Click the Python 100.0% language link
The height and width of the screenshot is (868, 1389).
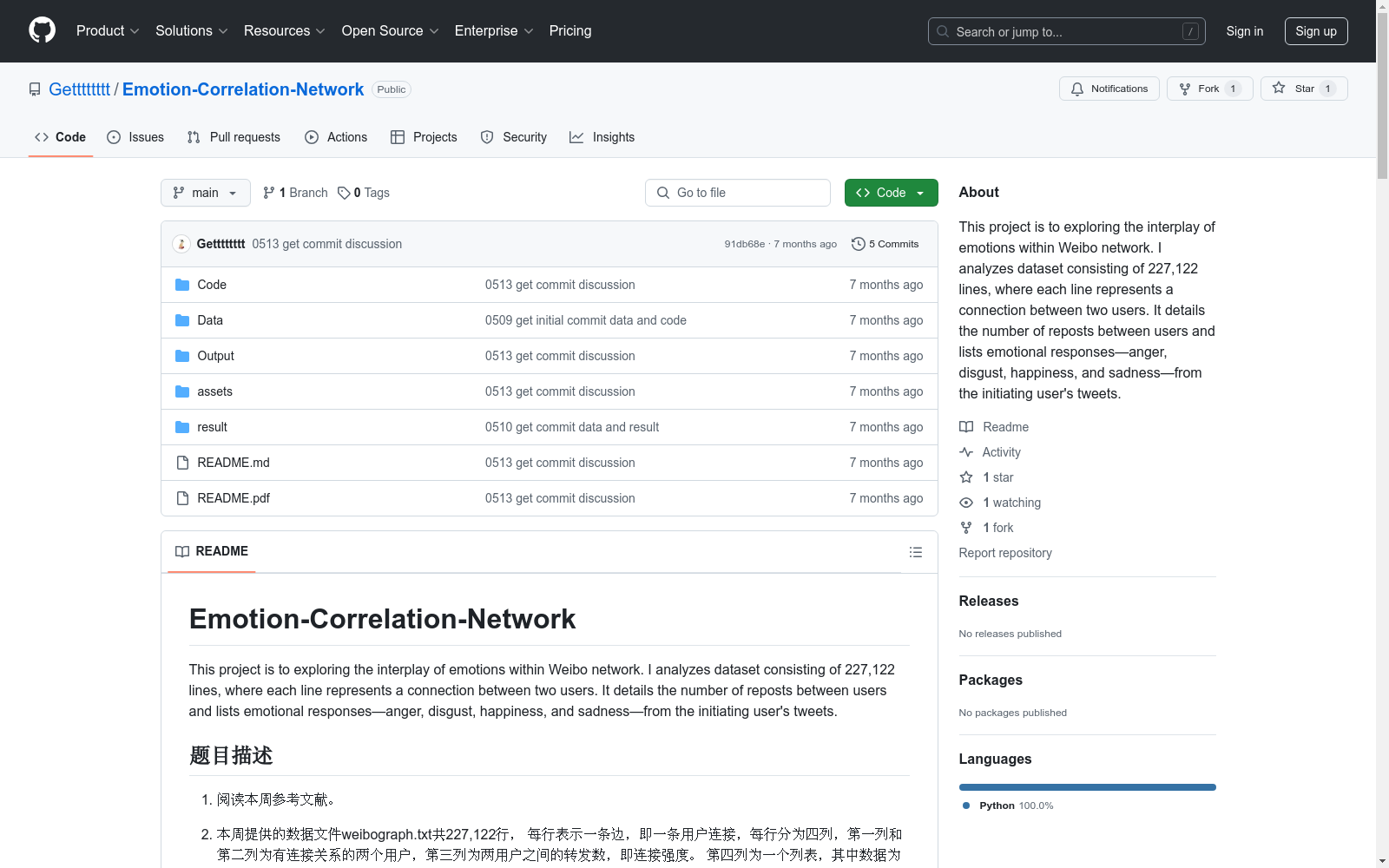tap(1008, 806)
